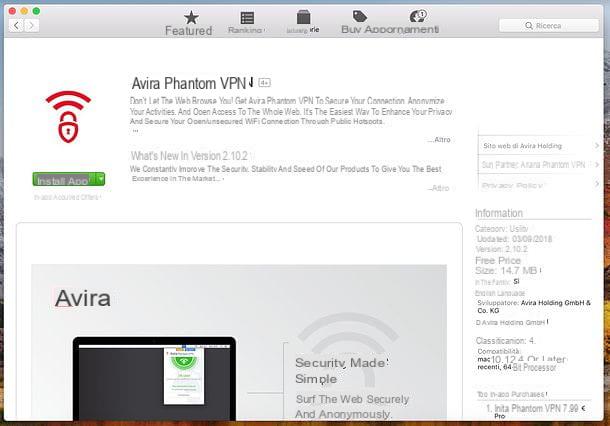
Task: Expand What's New text with Altro
Action: point(440,188)
